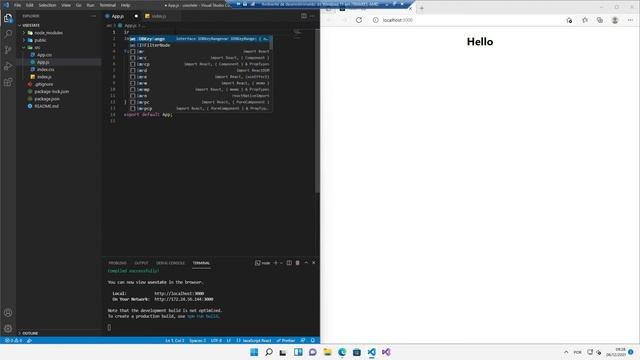Image resolution: width=640 pixels, height=360 pixels.
Task: Open the File menu
Action: point(18,5)
